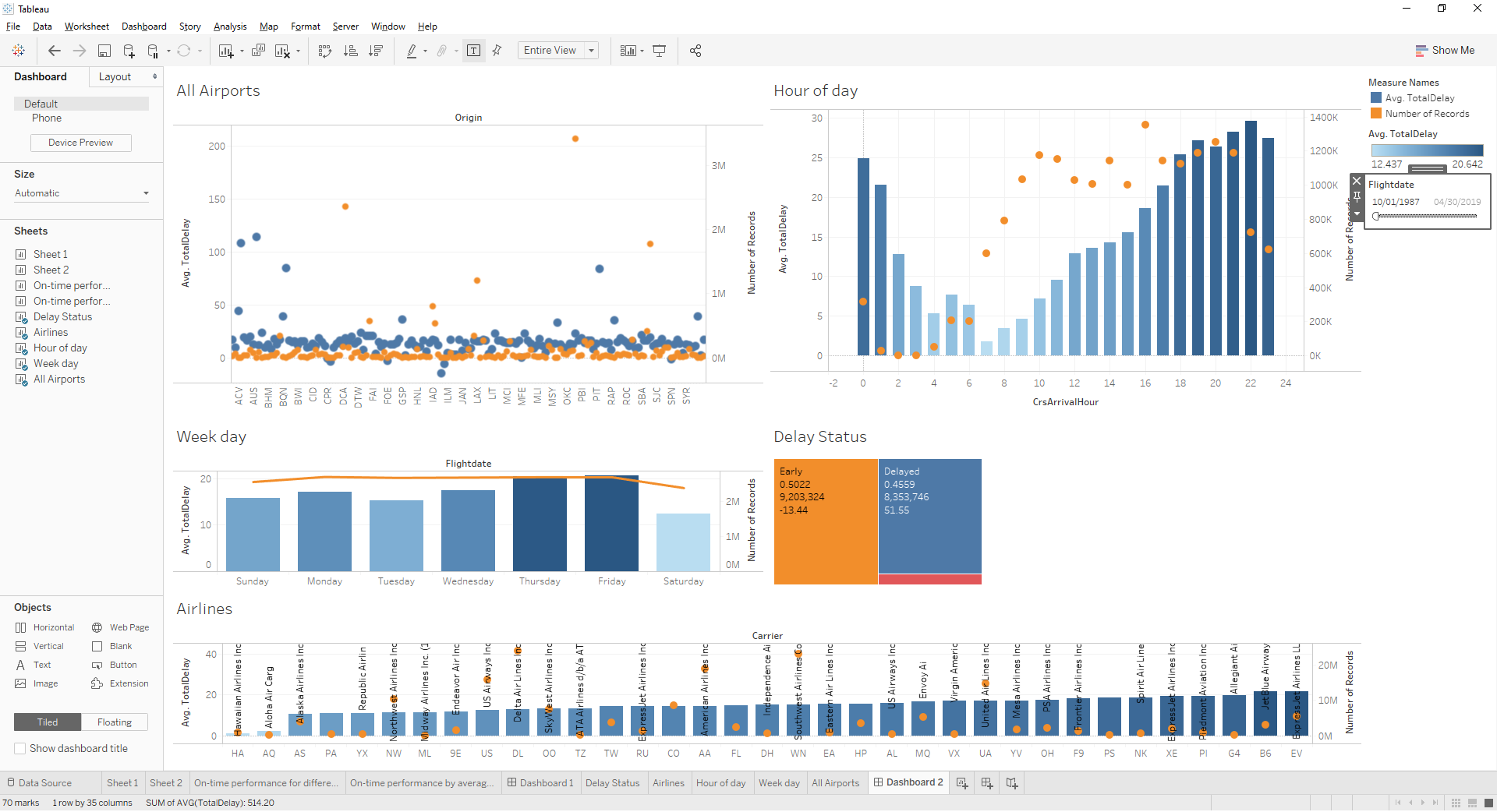Screen dimensions: 1497x812
Task: Enable the Show dashboard title checkbox
Action: (x=19, y=748)
